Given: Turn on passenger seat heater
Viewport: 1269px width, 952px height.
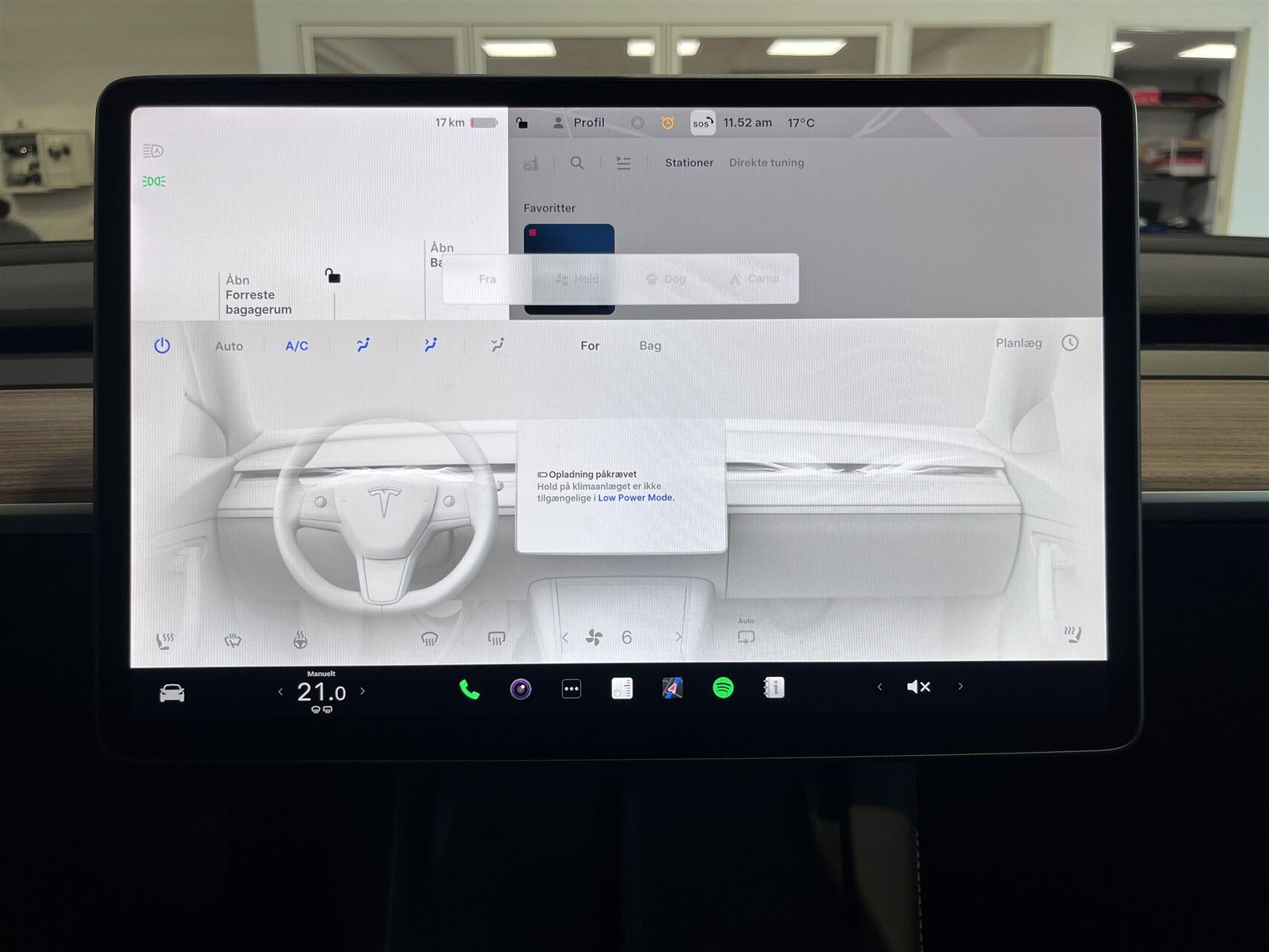Looking at the screenshot, I should click(1072, 634).
